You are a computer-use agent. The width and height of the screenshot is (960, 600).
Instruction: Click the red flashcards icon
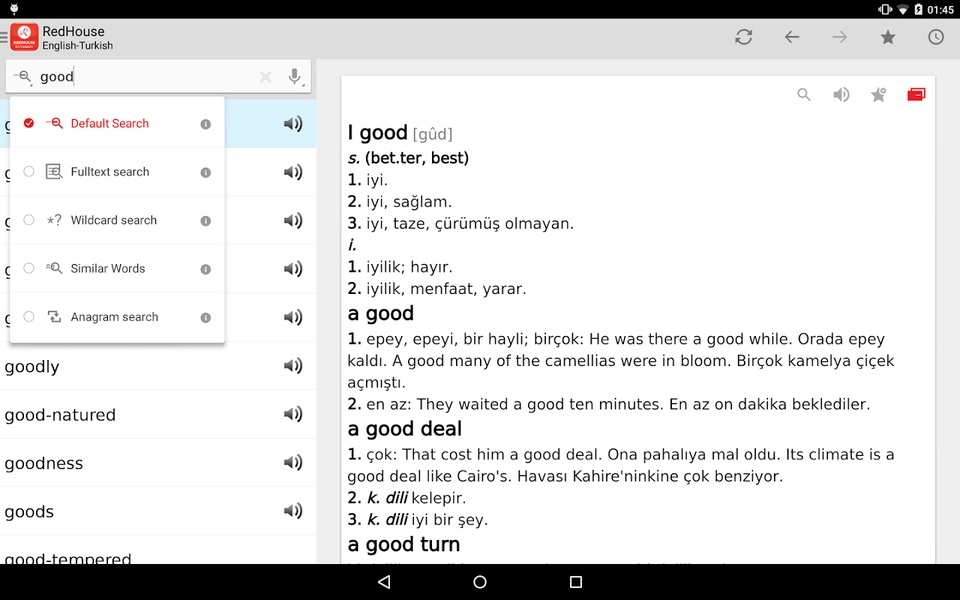pyautogui.click(x=916, y=94)
